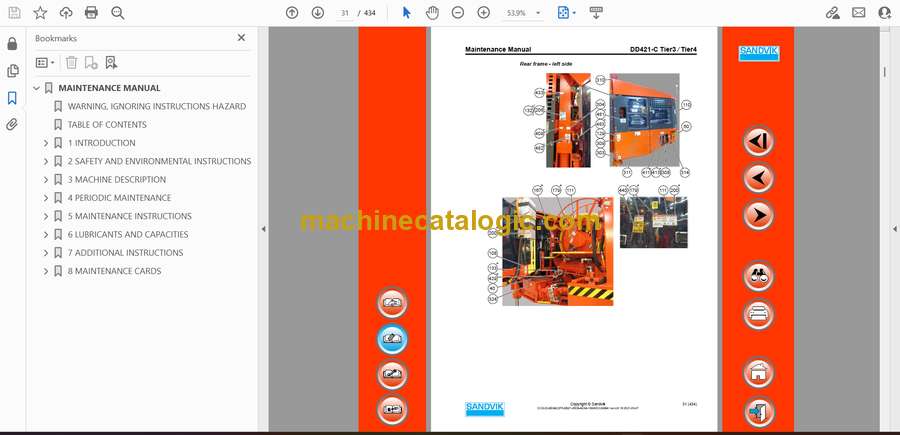
Task: Click the star bookmark icon in toolbar
Action: click(40, 13)
